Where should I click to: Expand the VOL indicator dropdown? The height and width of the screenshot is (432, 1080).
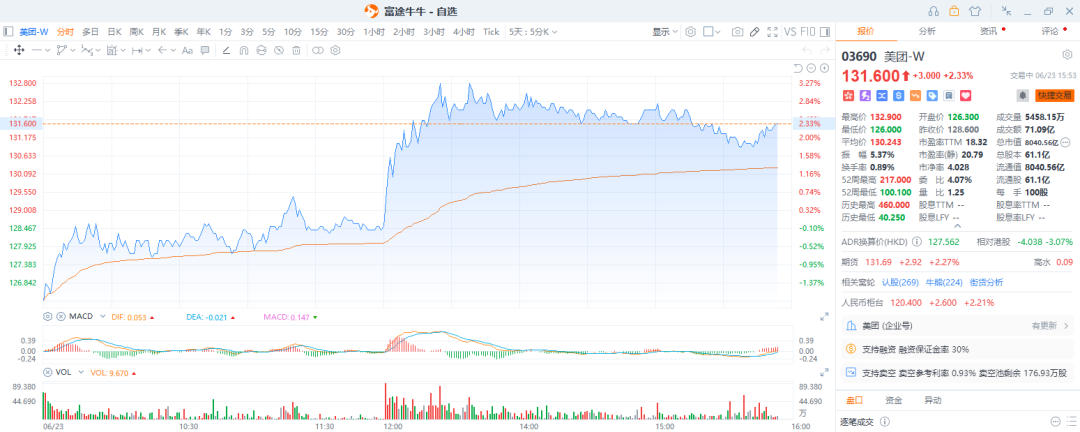(x=81, y=372)
